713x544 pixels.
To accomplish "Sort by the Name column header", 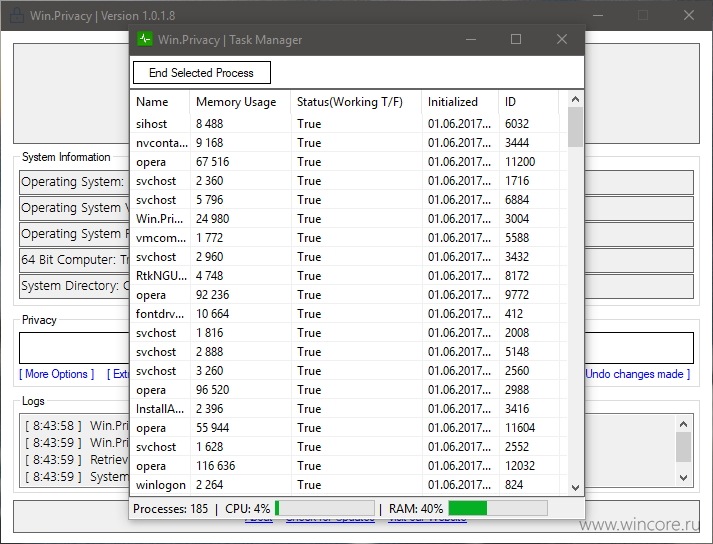I will click(160, 102).
